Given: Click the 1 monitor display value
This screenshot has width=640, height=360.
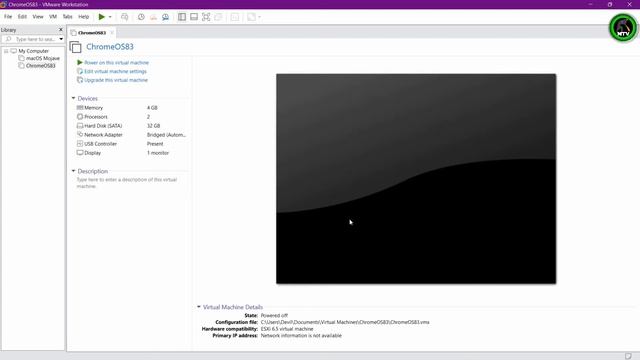Looking at the screenshot, I should 158,153.
